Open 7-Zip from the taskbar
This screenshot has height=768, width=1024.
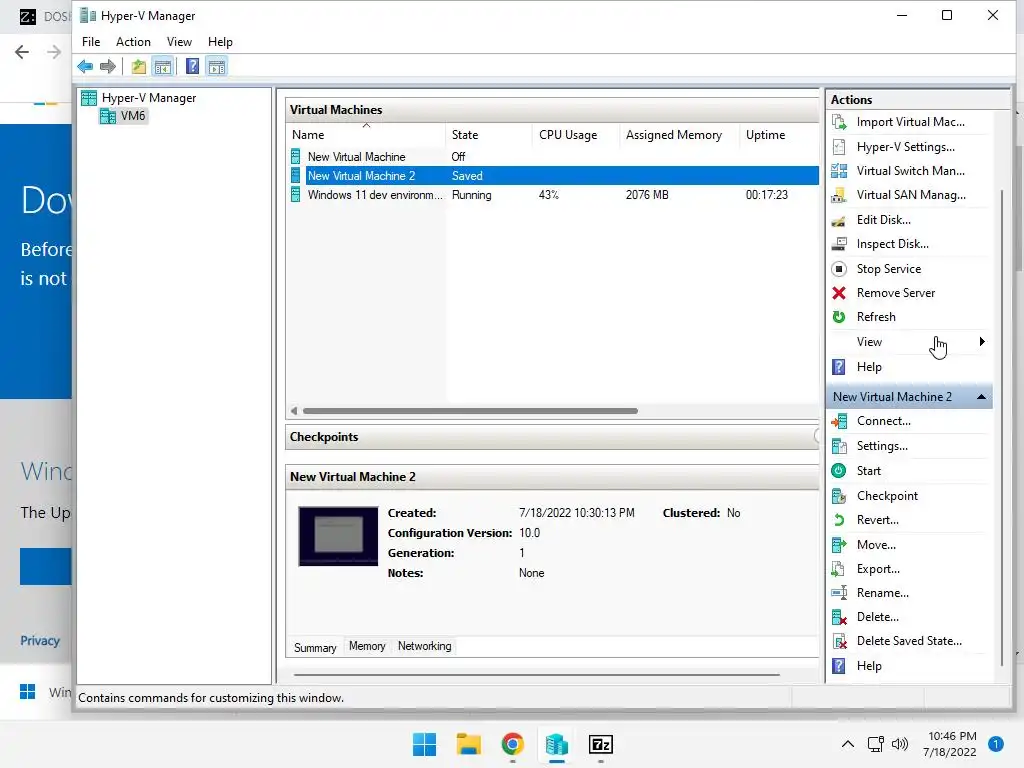tap(601, 744)
